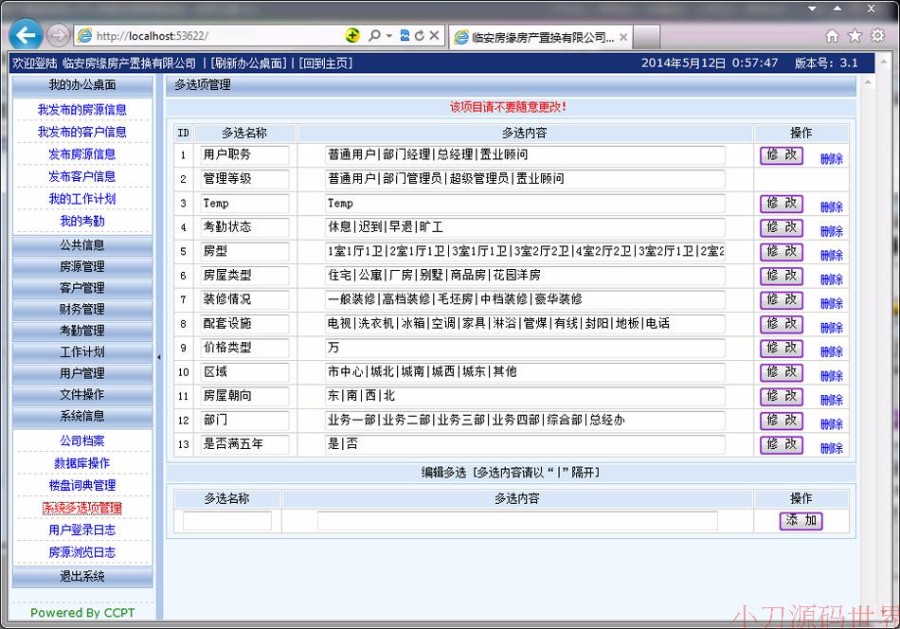Open 发布房源信息 in sidebar
The height and width of the screenshot is (629, 900).
tap(82, 154)
